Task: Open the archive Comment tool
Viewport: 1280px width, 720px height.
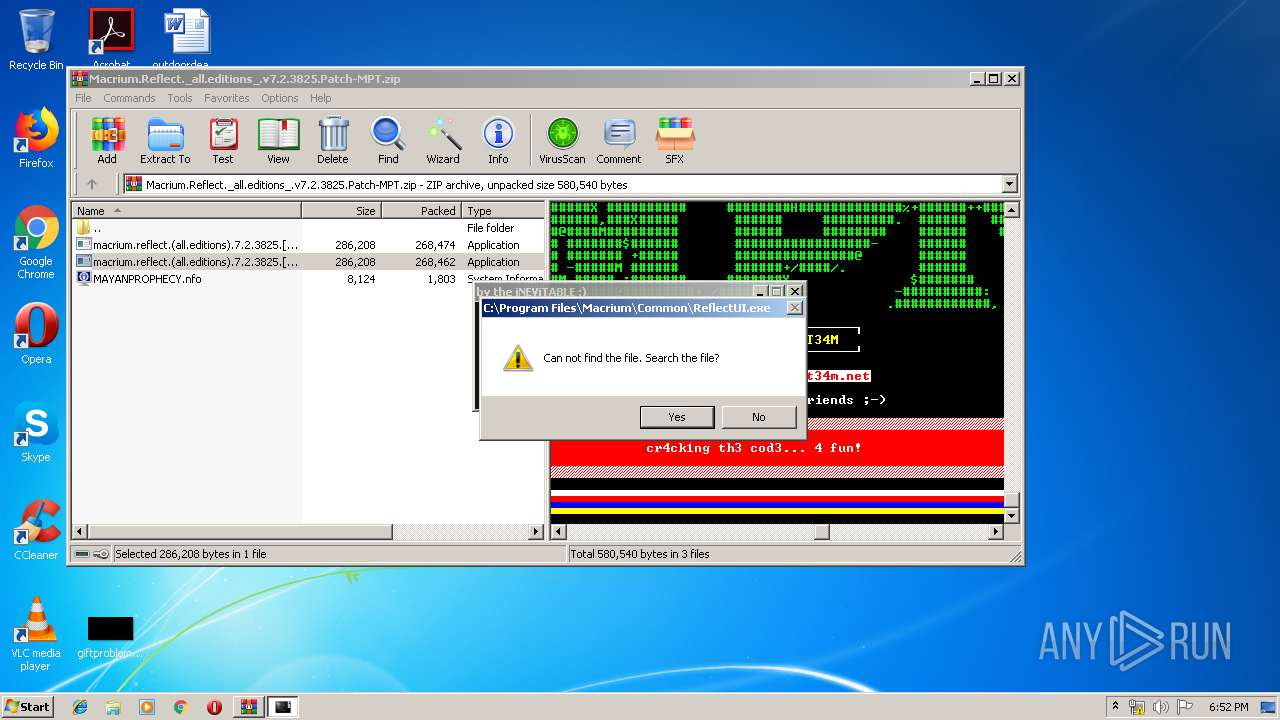Action: click(619, 140)
